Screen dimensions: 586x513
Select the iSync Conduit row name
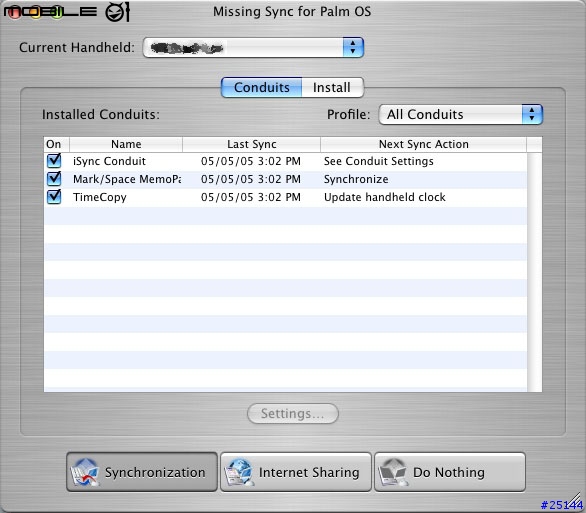[109, 161]
